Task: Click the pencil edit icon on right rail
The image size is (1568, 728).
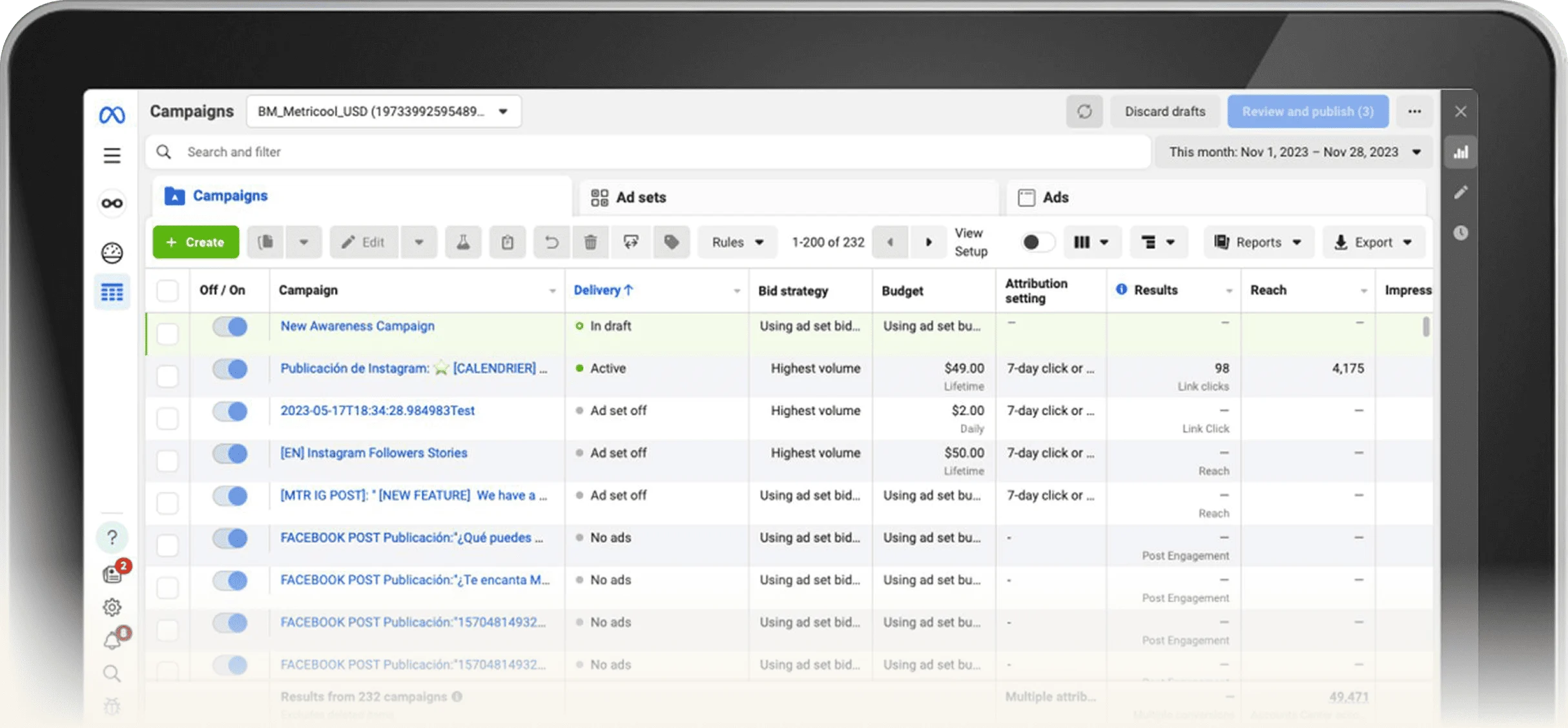Action: [1461, 192]
